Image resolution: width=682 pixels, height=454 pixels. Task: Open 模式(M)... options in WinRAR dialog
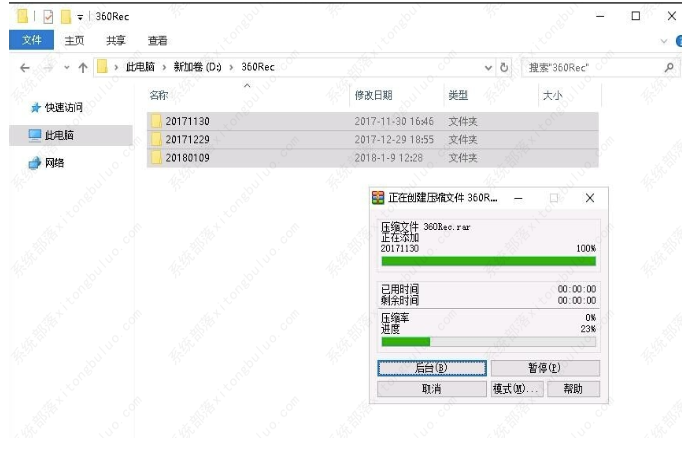pos(517,389)
